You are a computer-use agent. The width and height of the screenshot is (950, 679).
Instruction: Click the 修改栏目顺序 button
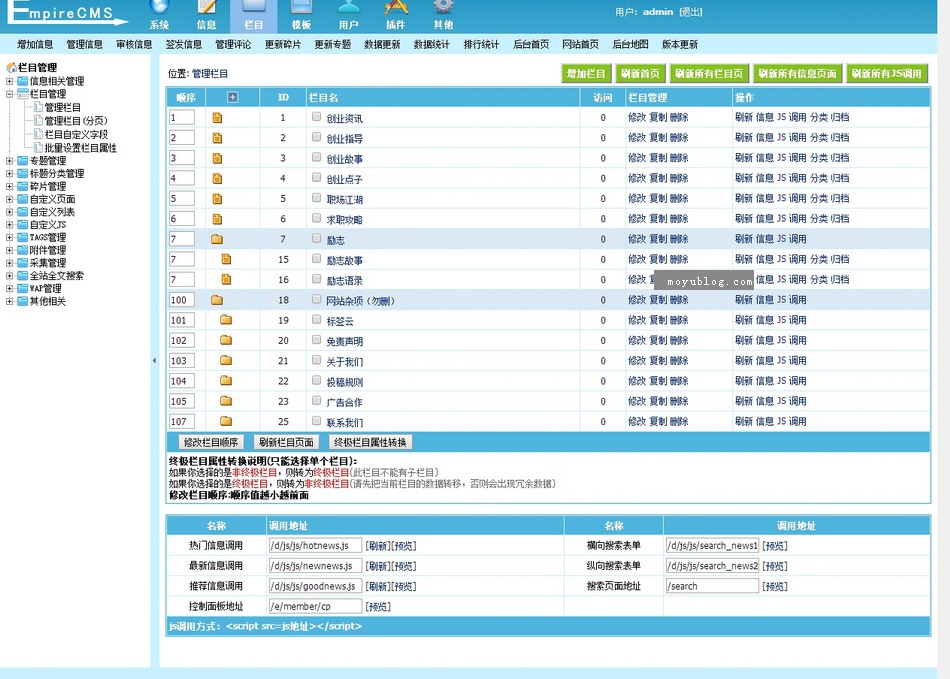tap(211, 442)
